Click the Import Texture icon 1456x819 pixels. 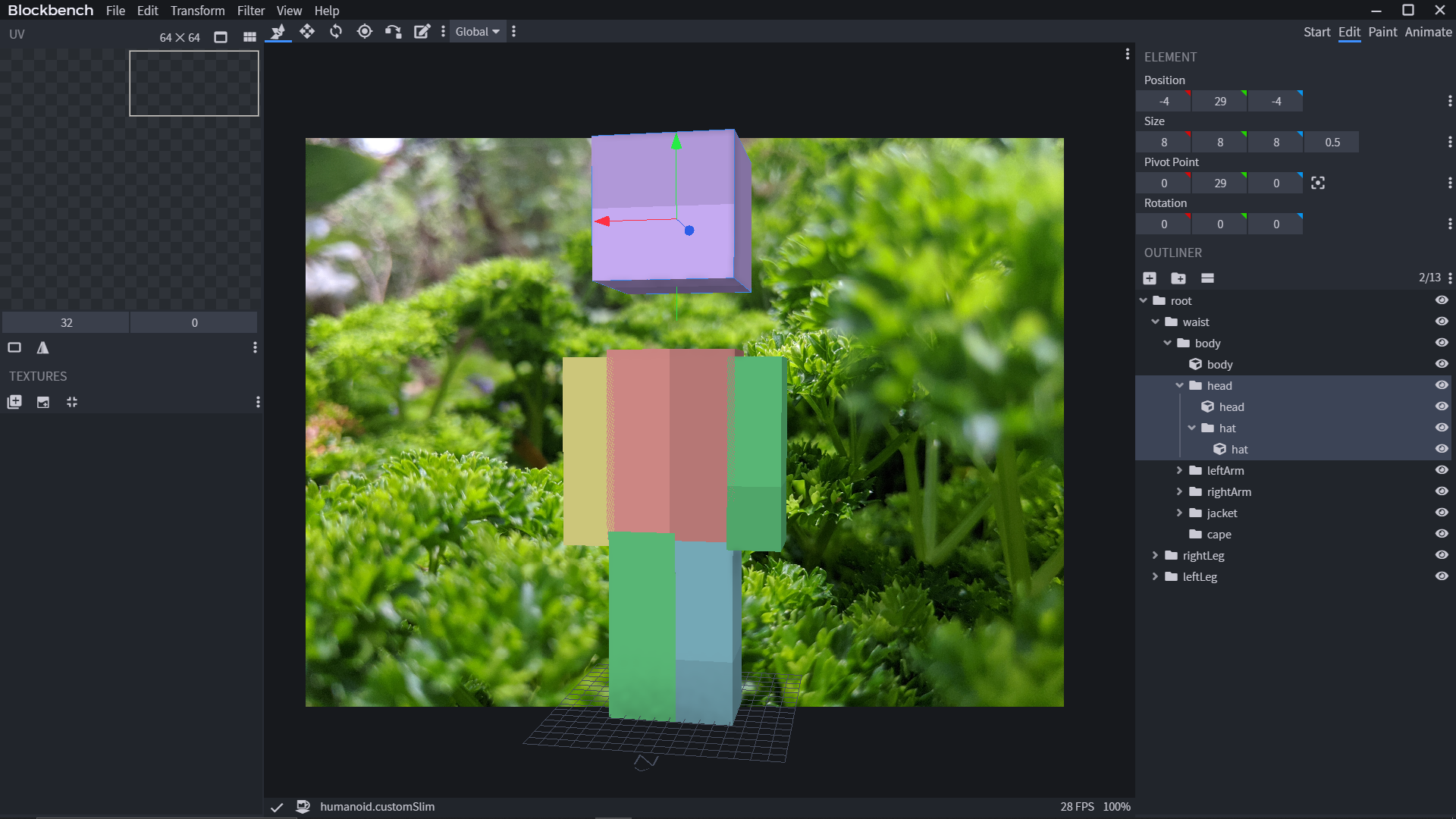point(14,402)
